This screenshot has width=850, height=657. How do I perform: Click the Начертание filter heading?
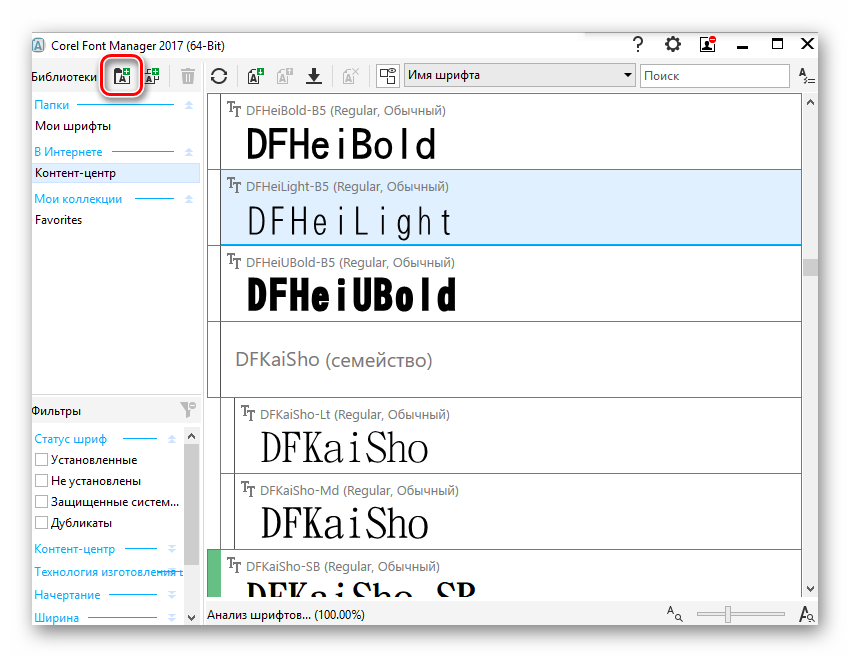[x=67, y=595]
